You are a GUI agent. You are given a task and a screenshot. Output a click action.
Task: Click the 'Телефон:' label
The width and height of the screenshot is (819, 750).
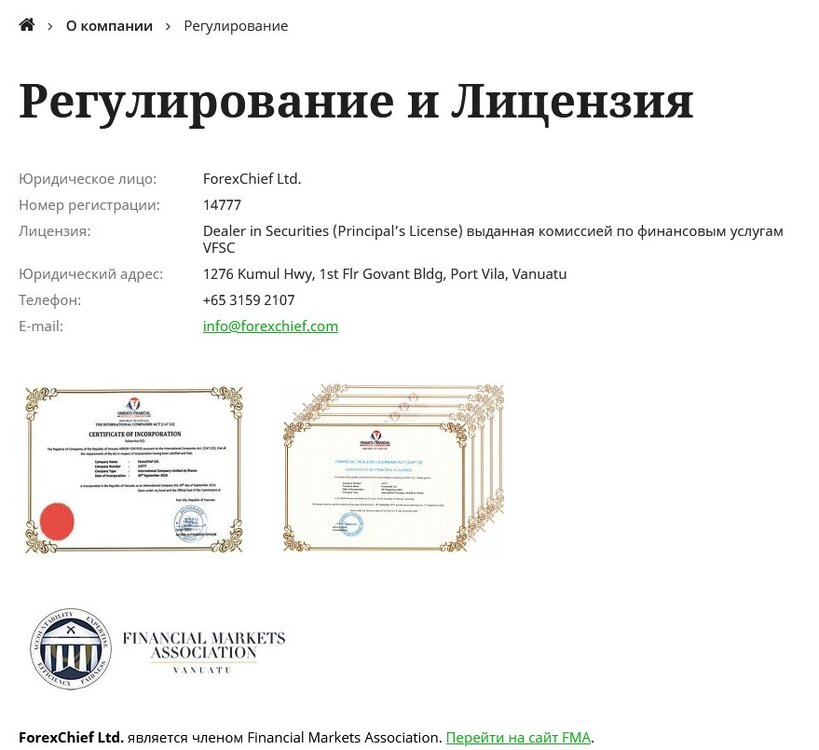tap(50, 300)
